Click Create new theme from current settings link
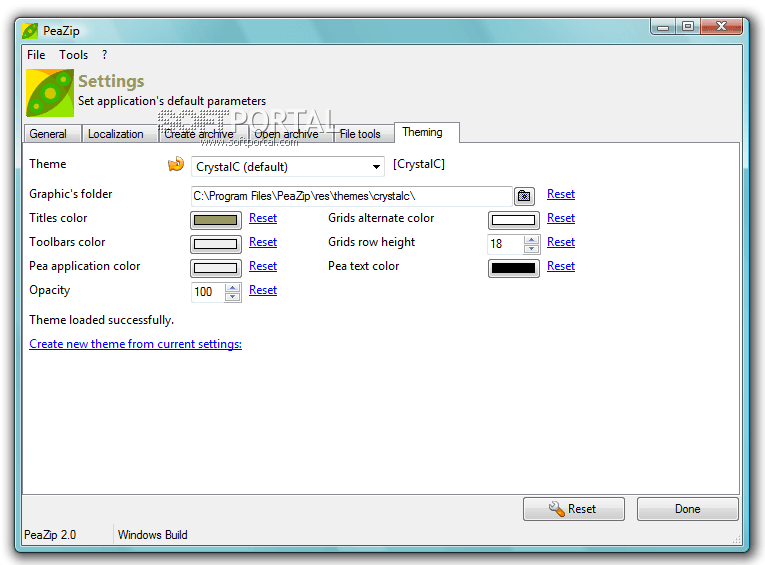Screen dimensions: 765x565 tap(135, 344)
